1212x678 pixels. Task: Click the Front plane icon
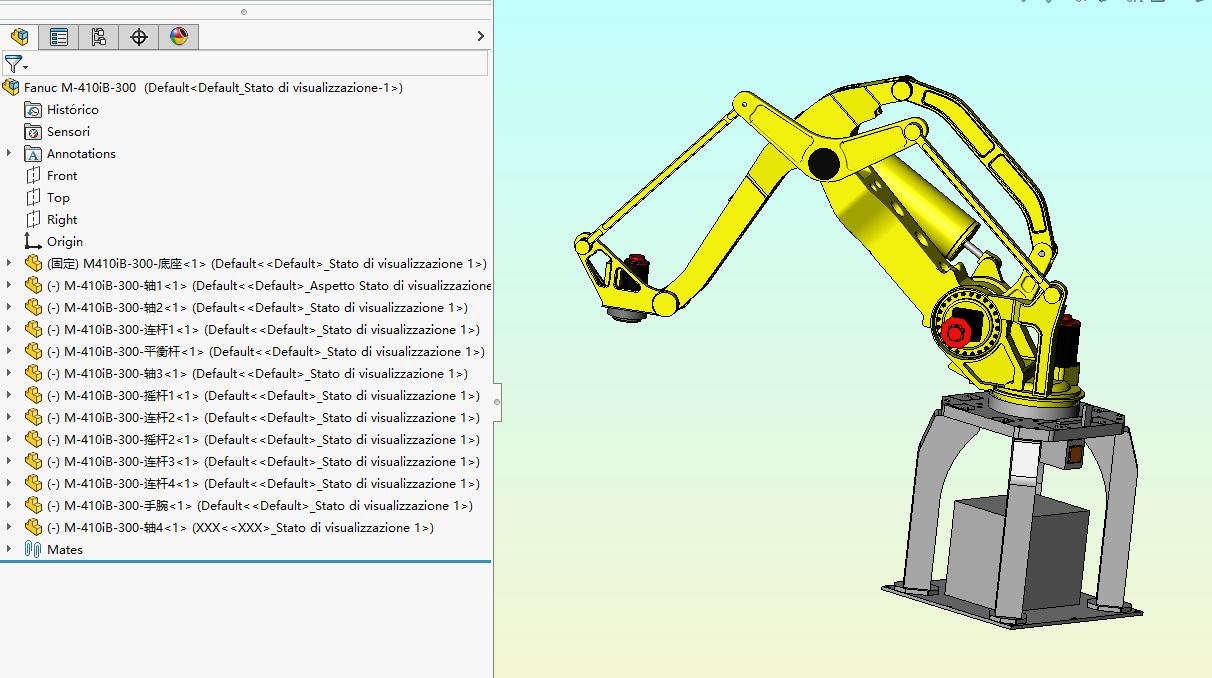[x=33, y=176]
